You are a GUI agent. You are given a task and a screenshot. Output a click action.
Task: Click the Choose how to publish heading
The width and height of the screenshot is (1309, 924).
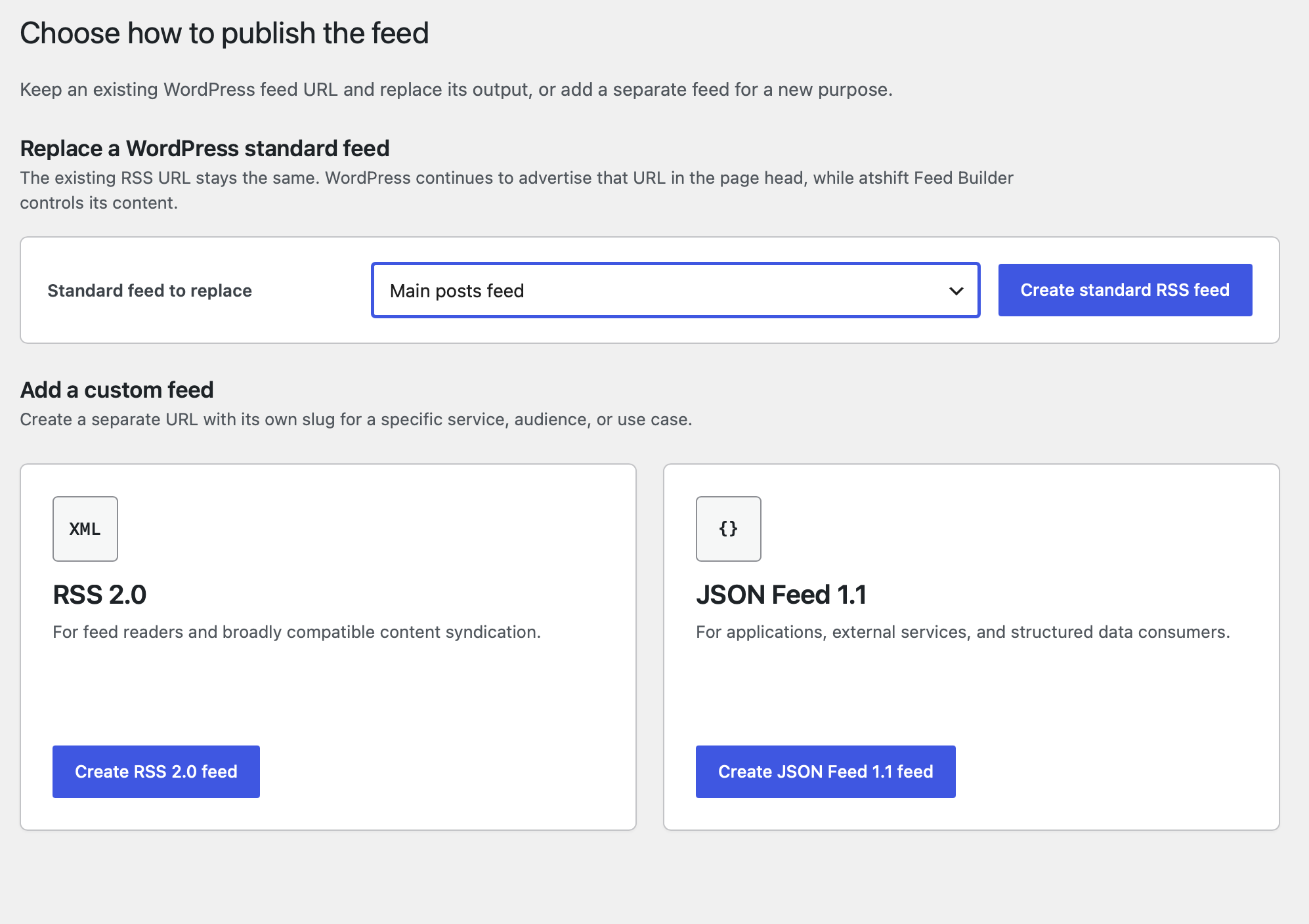coord(225,33)
